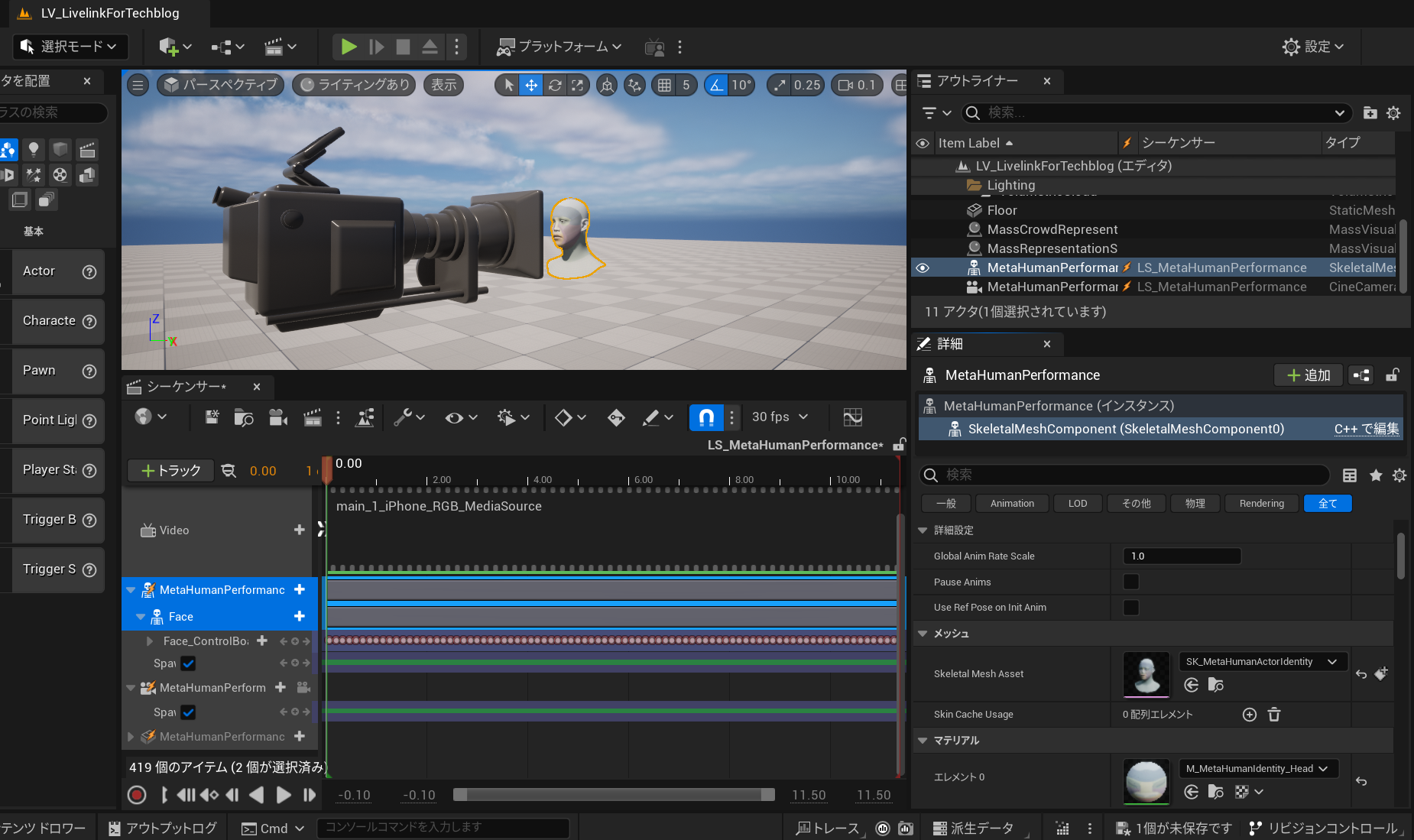This screenshot has height=840, width=1414.
Task: Click the sequencer timeline range scrollbar
Action: point(613,795)
